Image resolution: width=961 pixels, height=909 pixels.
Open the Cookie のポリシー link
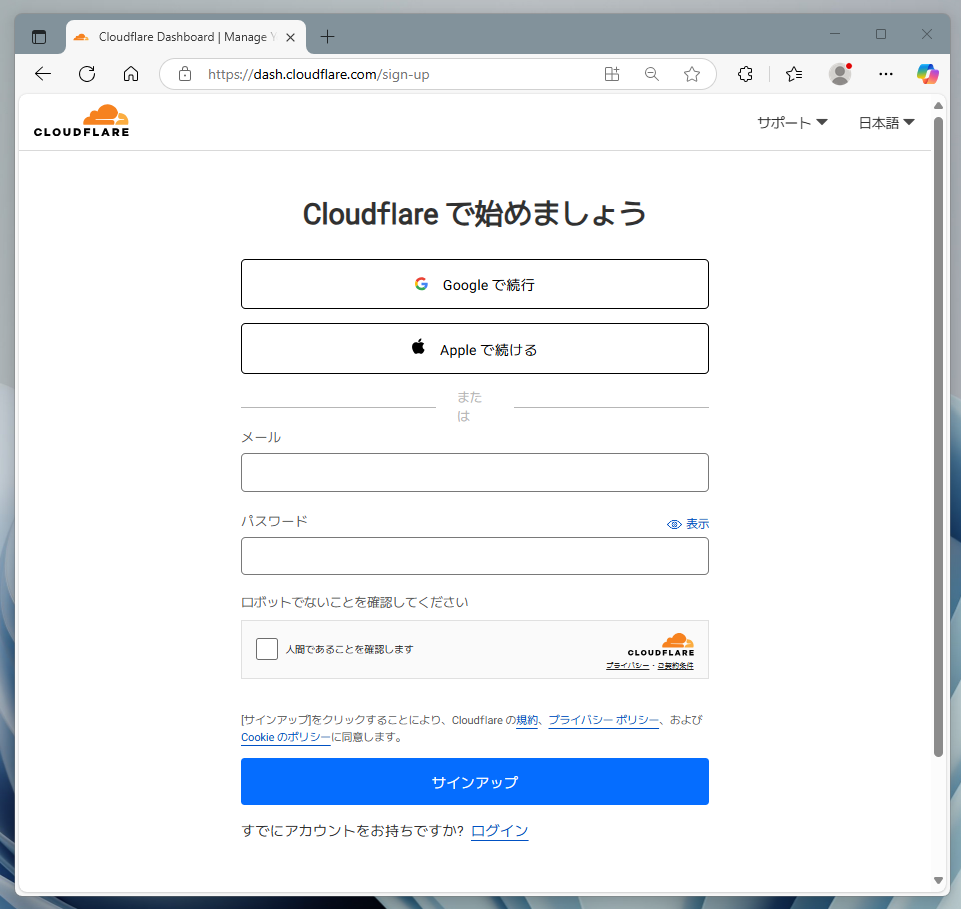coord(286,737)
